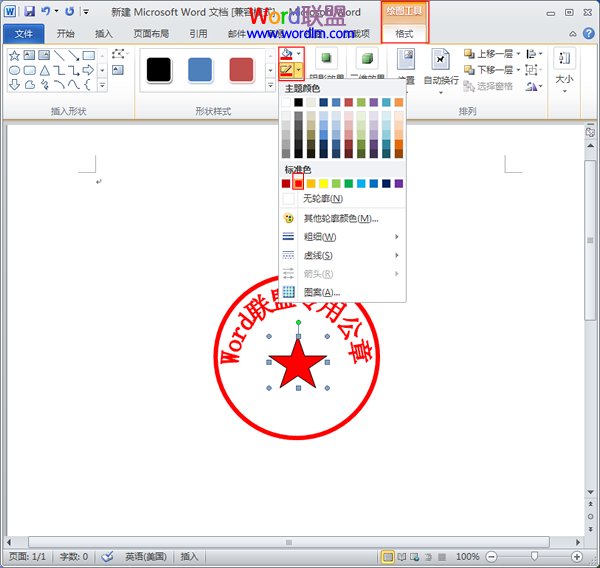Toggle the 插入 insert mode indicator
Viewport: 600px width, 568px height.
tap(189, 556)
